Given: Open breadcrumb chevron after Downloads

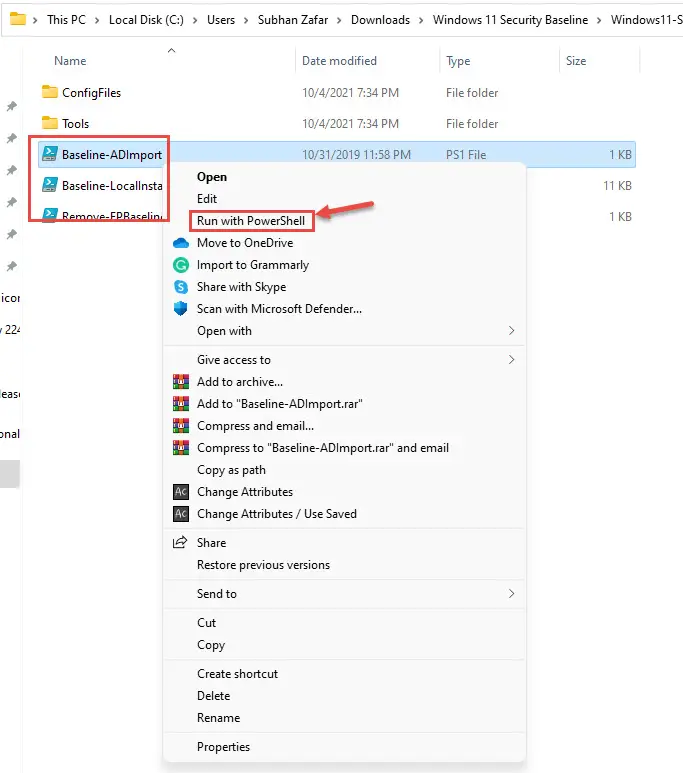Looking at the screenshot, I should click(421, 20).
